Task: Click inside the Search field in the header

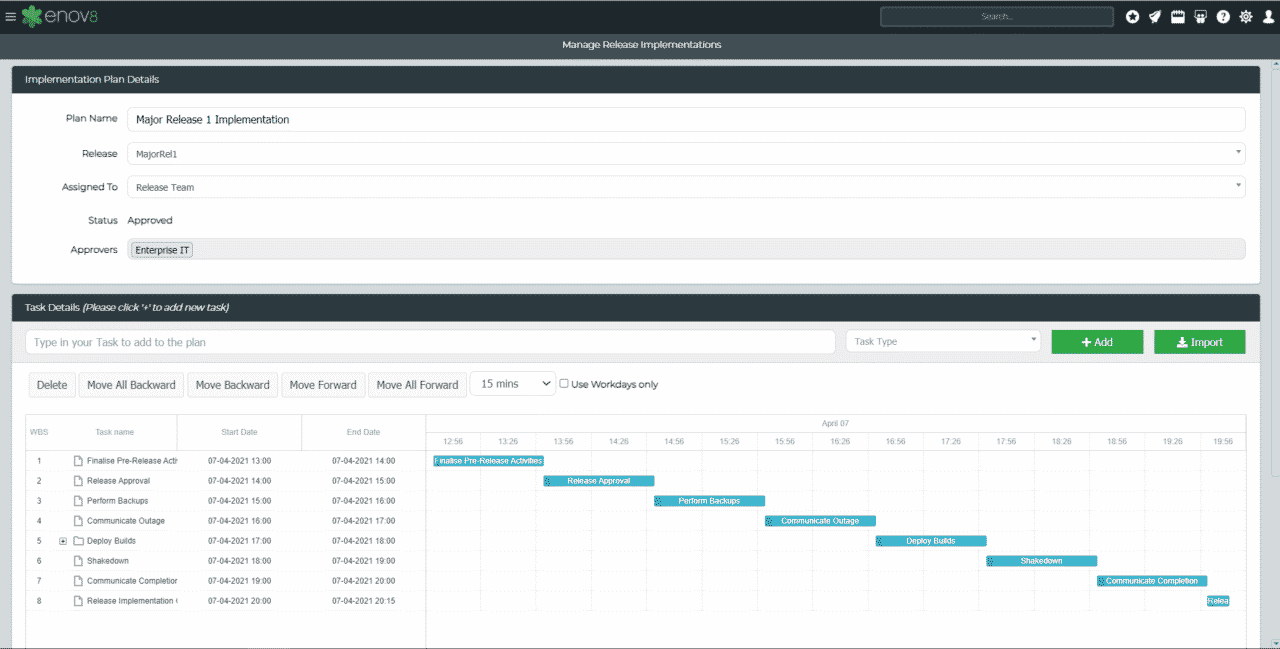Action: 995,16
